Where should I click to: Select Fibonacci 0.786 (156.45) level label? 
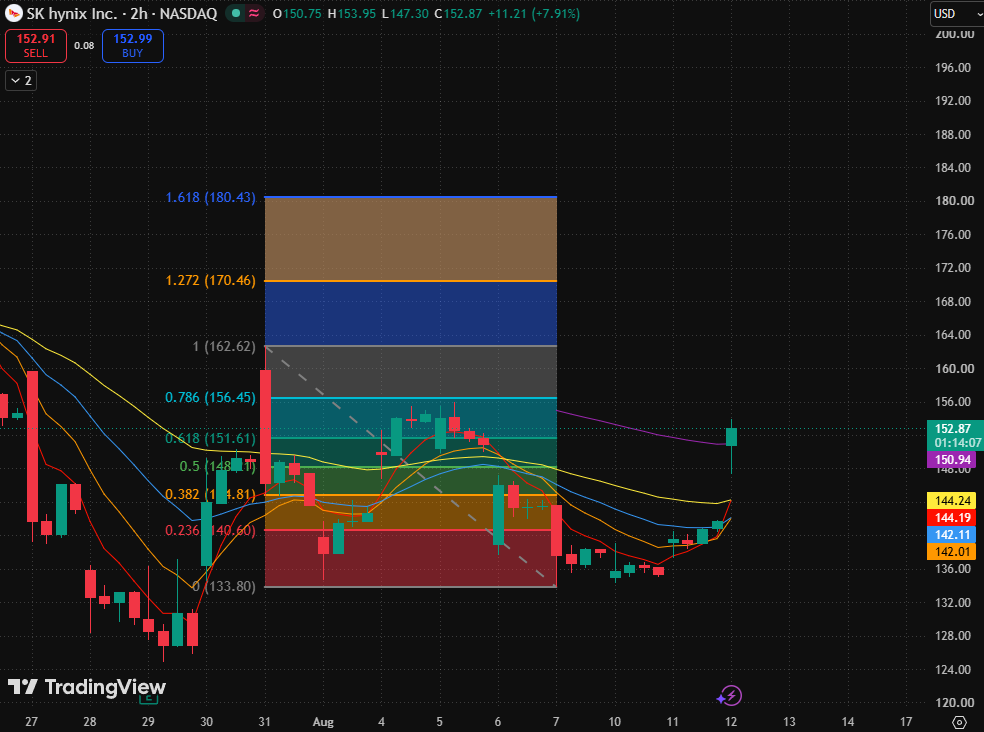[210, 397]
